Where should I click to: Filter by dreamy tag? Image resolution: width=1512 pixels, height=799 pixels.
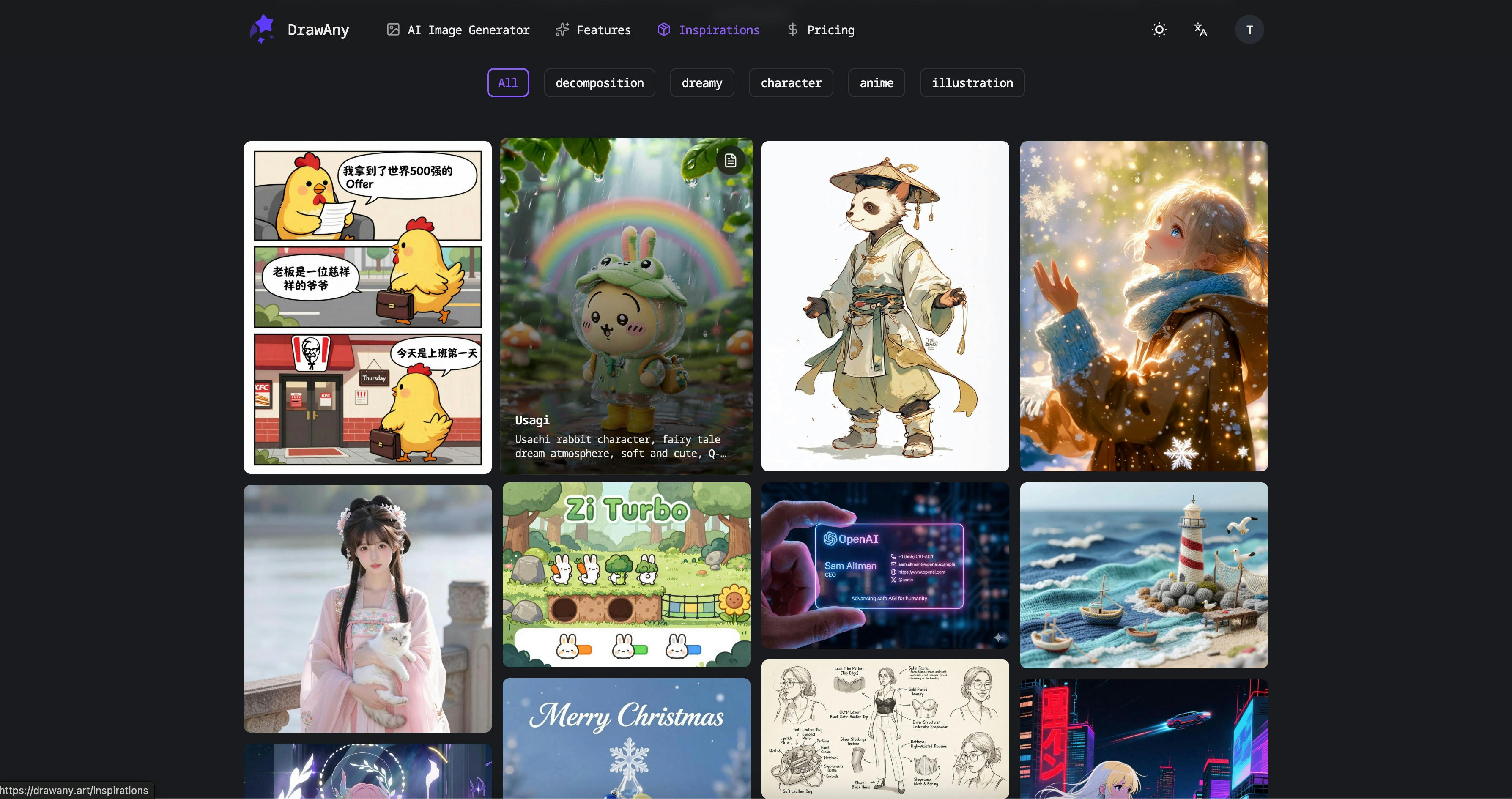point(701,83)
